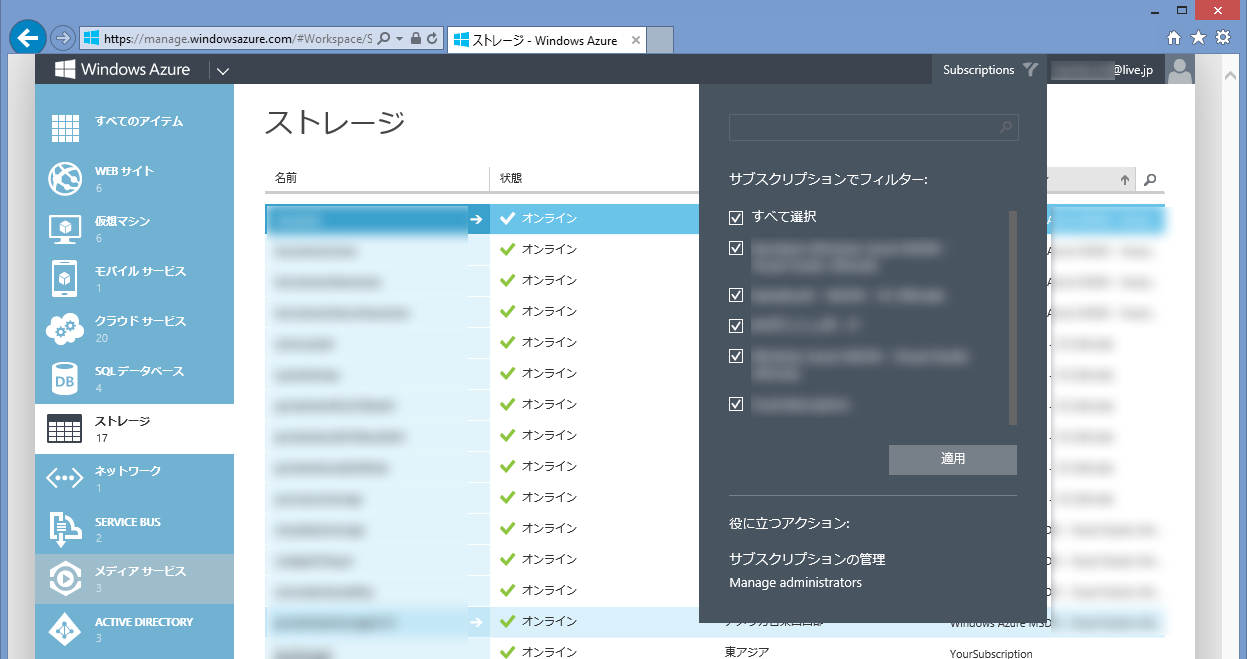The height and width of the screenshot is (659, 1247).
Task: Select the Mobile Services phone icon
Action: point(65,279)
